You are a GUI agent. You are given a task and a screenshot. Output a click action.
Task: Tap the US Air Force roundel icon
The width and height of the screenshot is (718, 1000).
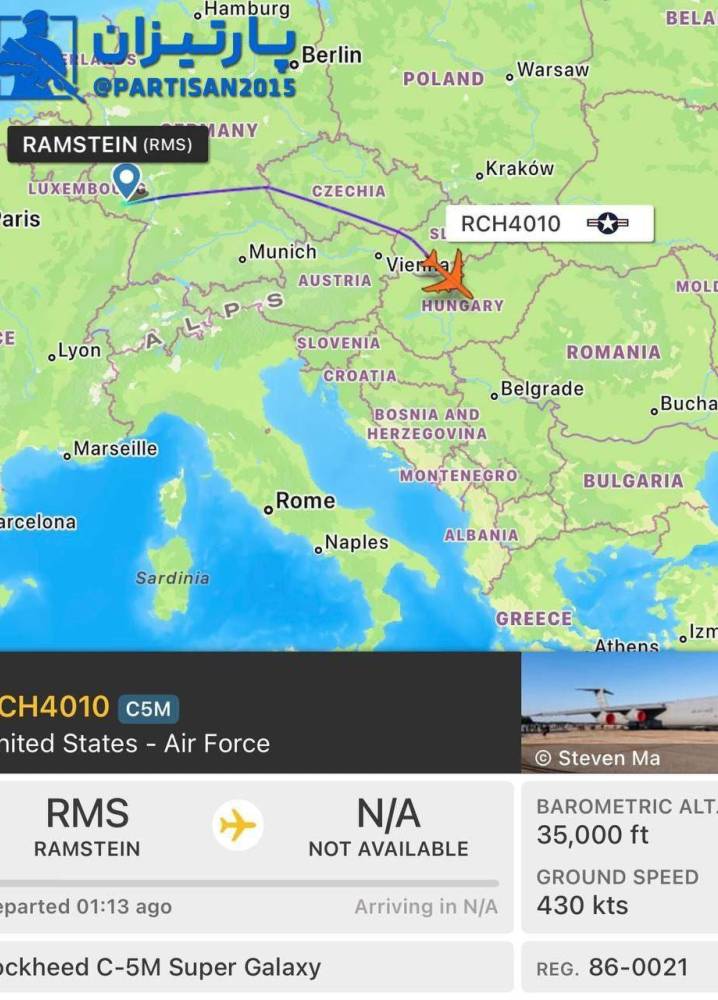tap(608, 223)
